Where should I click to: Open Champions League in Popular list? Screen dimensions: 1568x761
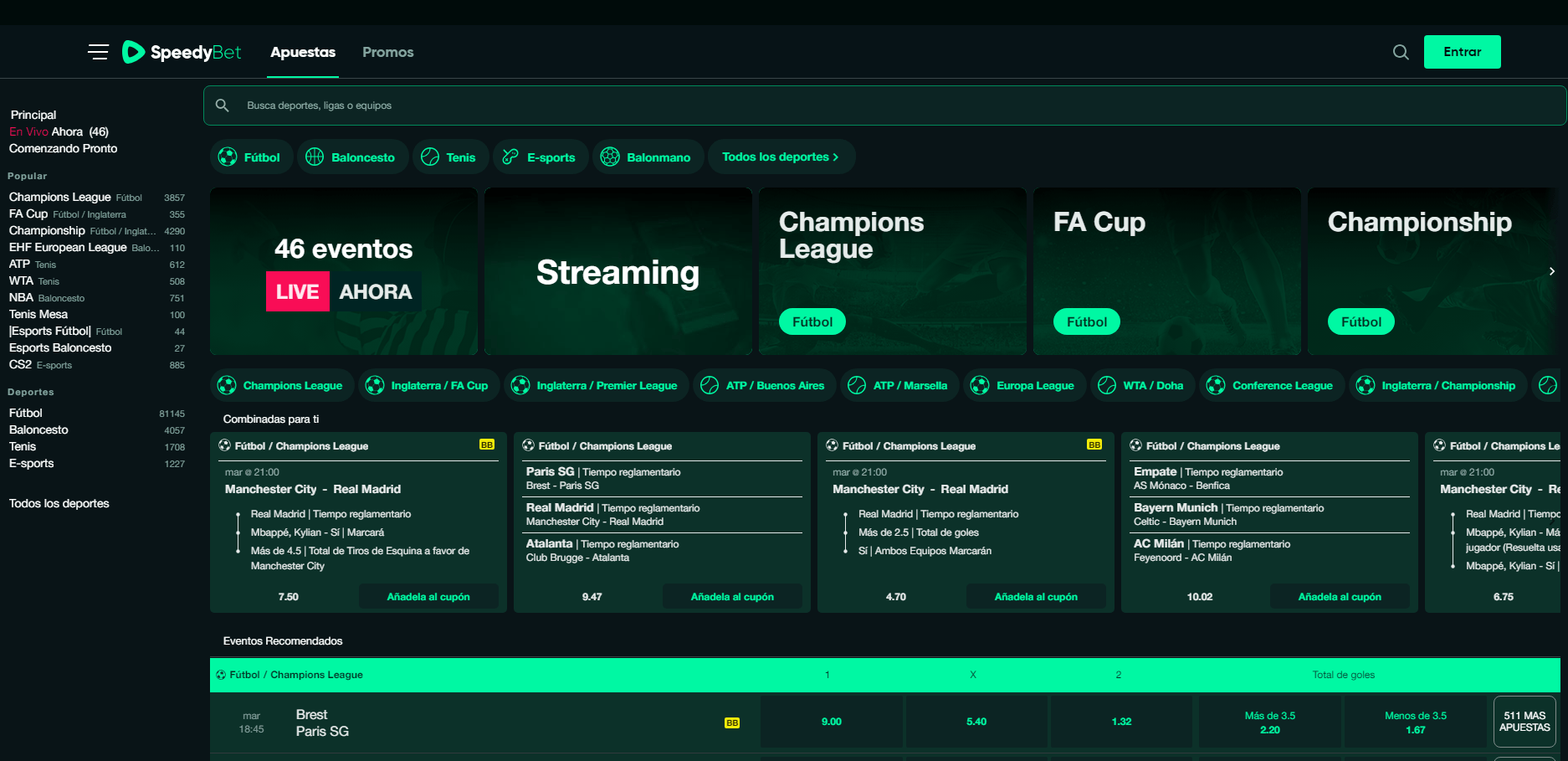(97, 198)
